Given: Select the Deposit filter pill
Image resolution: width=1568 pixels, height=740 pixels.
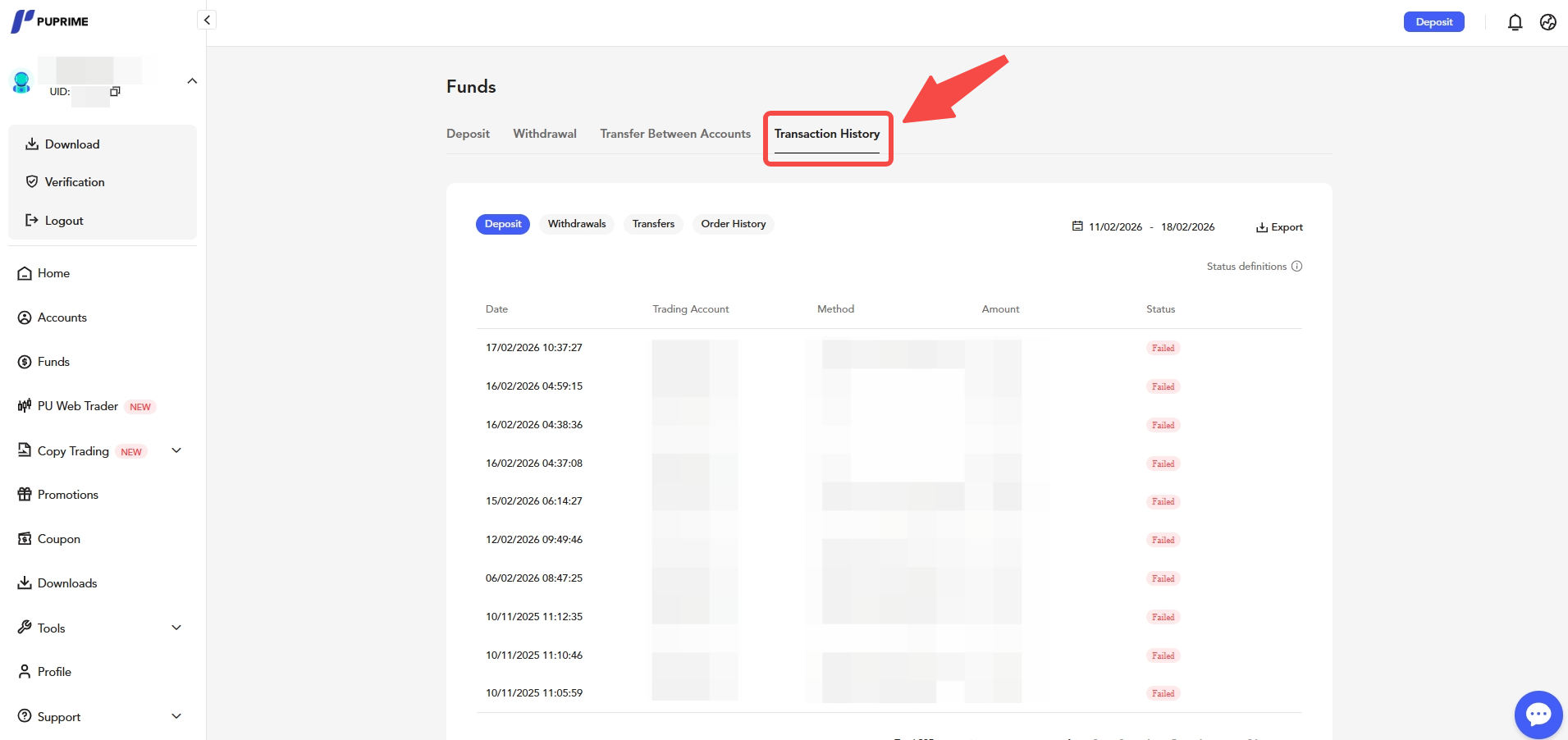Looking at the screenshot, I should 502,224.
